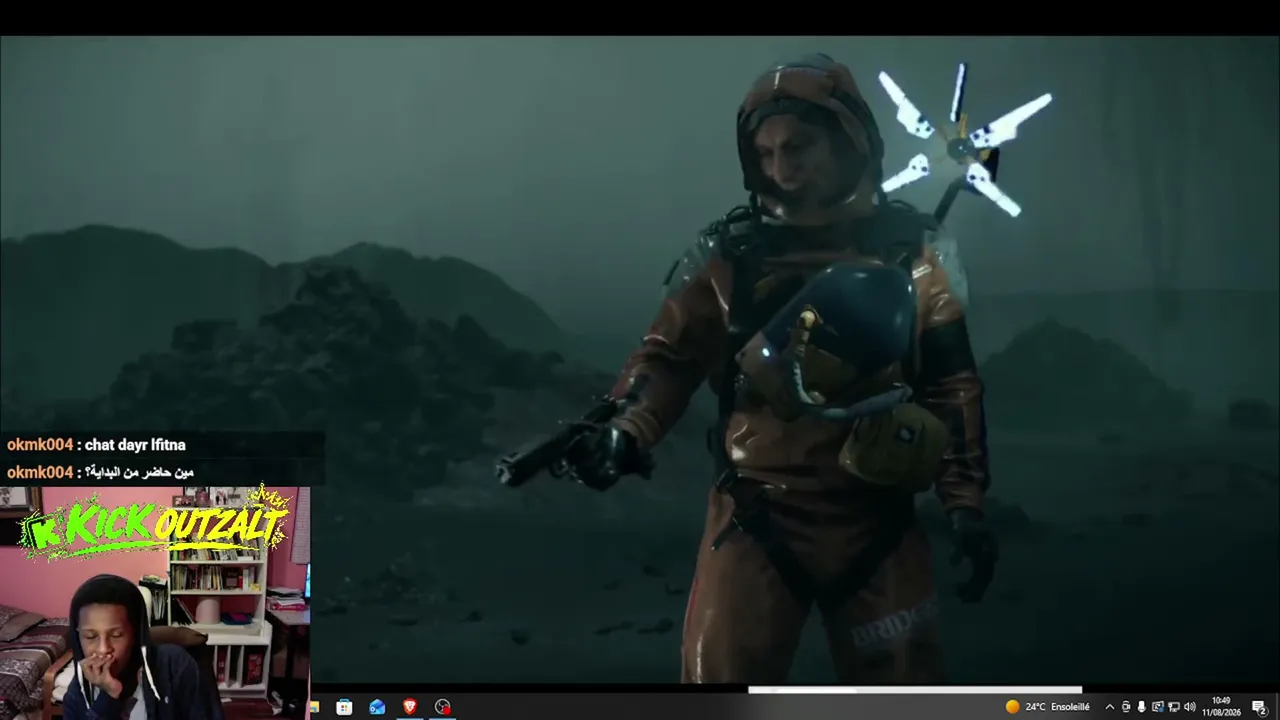The image size is (1280, 720).
Task: Open the Outlook mail app in taskbar
Action: [x=377, y=707]
